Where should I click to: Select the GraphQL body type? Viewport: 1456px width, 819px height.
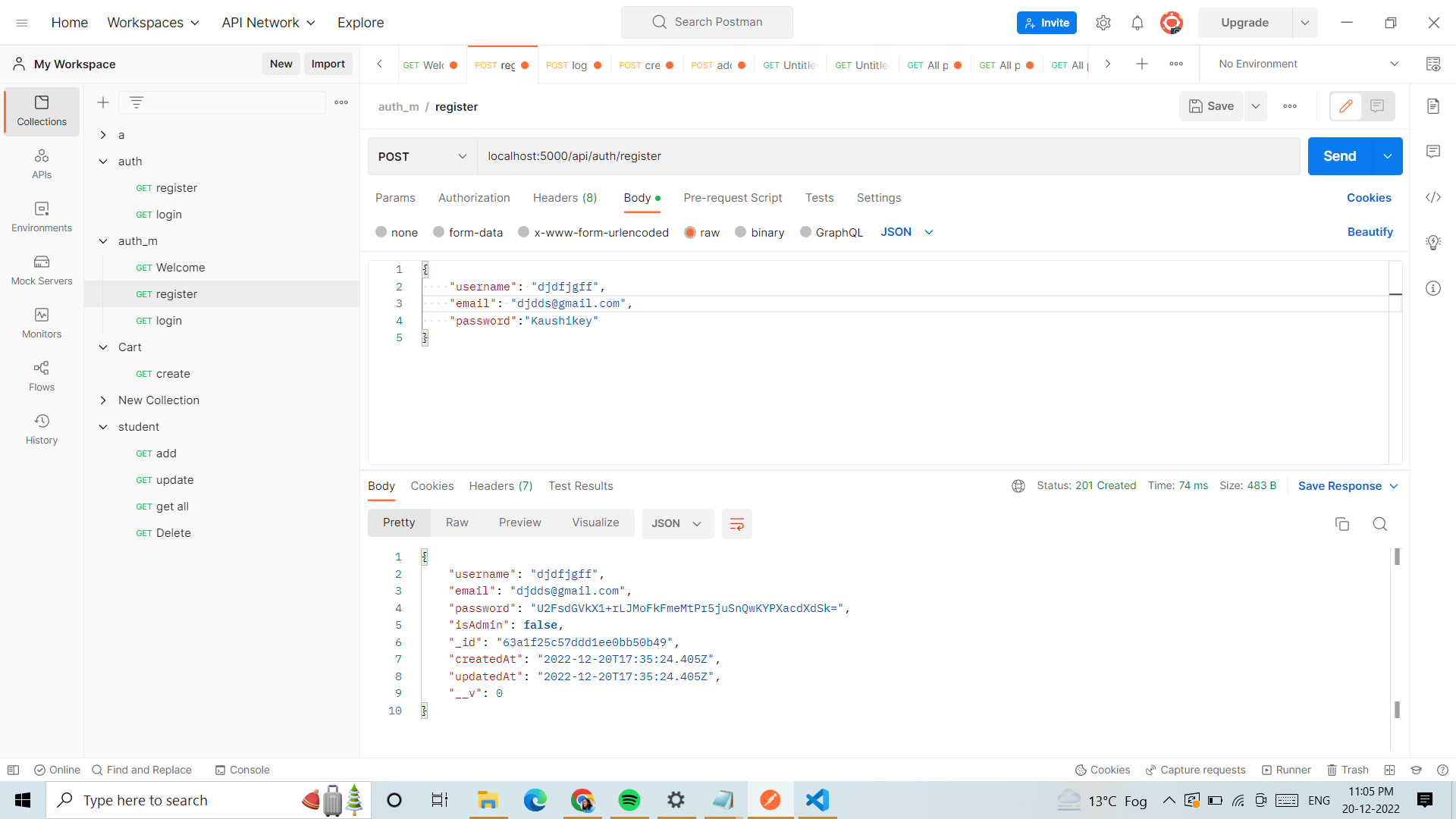pos(806,232)
